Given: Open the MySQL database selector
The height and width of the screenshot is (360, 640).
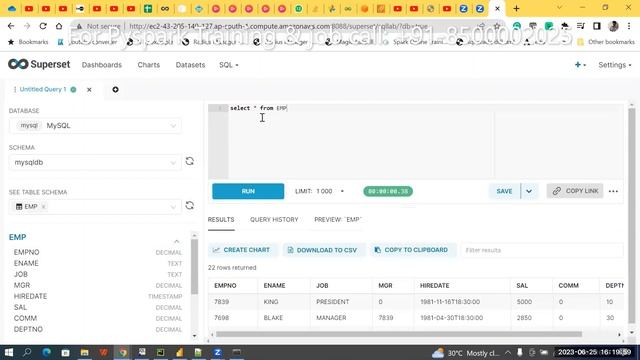Looking at the screenshot, I should point(95,125).
